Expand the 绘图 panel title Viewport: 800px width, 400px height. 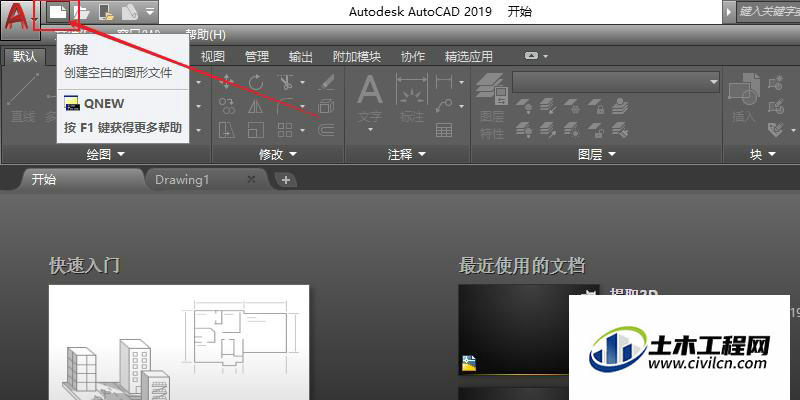click(x=106, y=154)
